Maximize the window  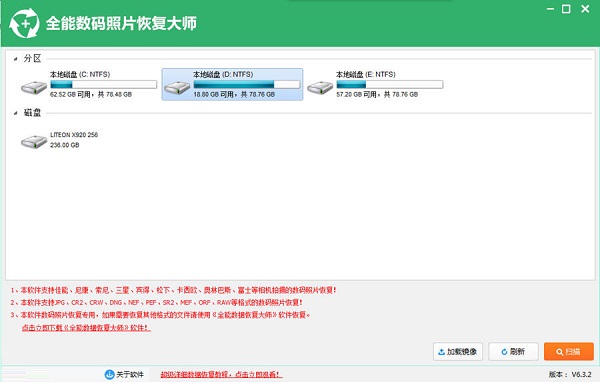566,9
